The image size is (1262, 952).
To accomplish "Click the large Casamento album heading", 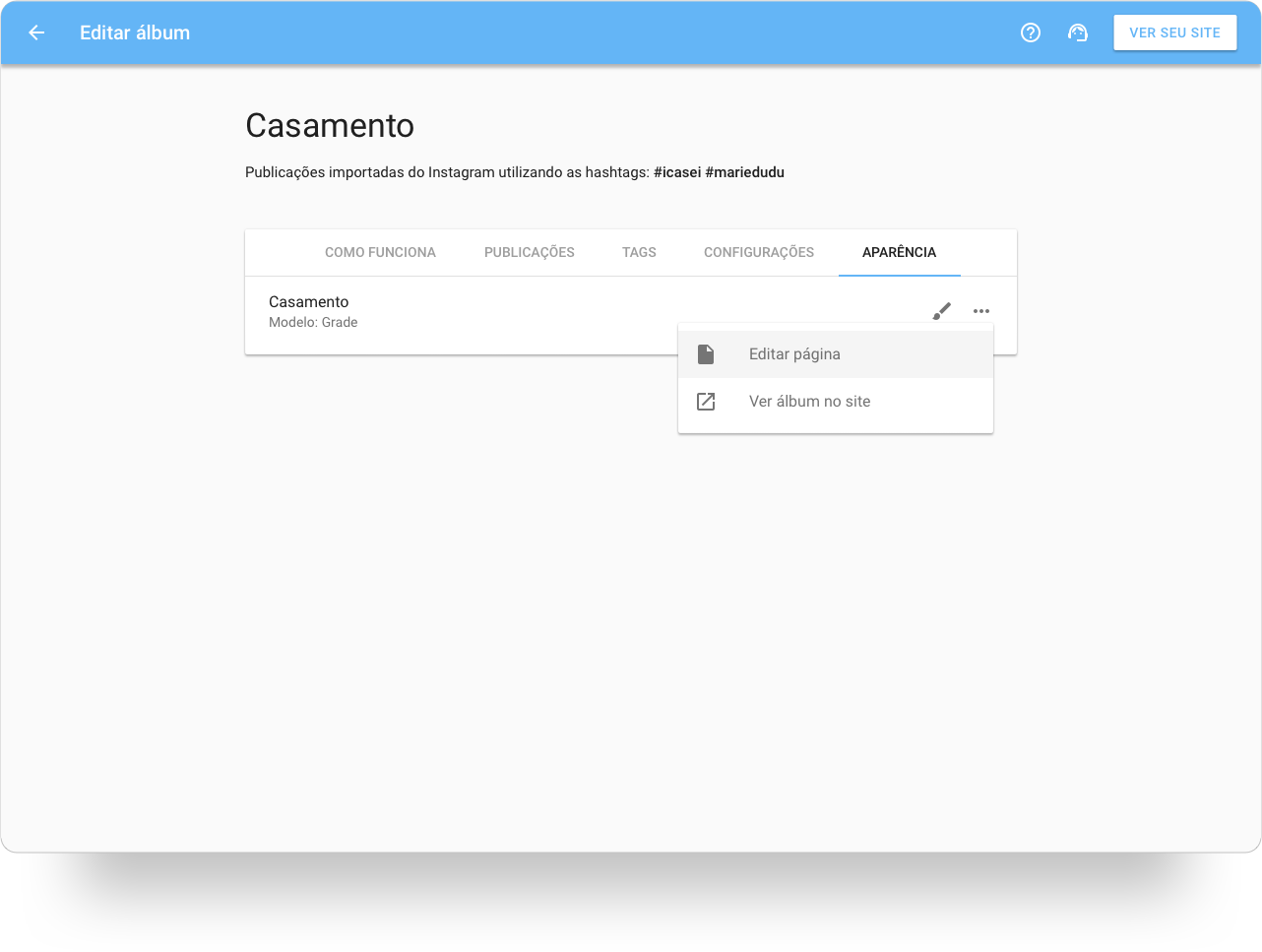I will coord(330,126).
